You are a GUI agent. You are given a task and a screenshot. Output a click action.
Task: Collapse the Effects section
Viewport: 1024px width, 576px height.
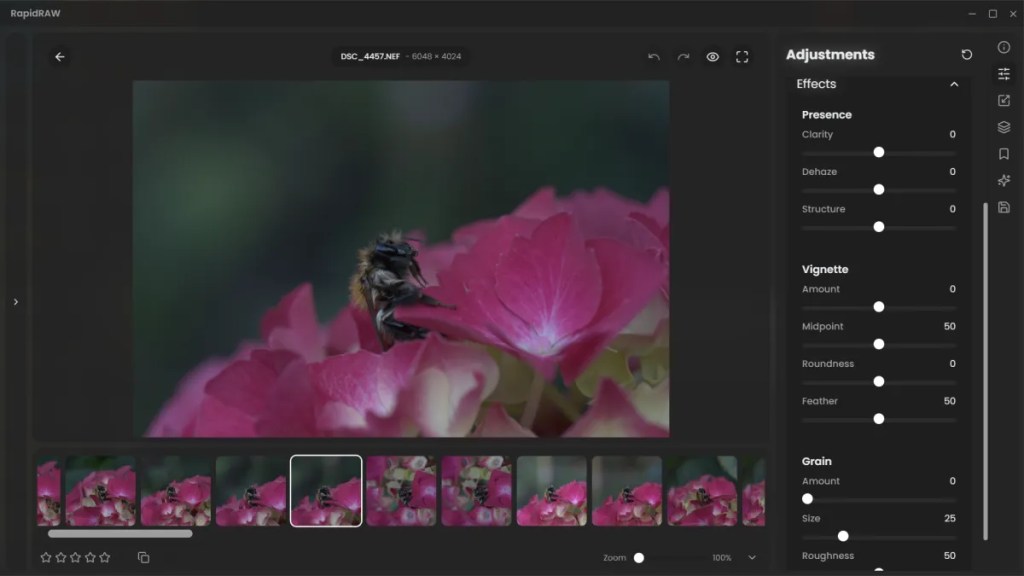point(954,84)
